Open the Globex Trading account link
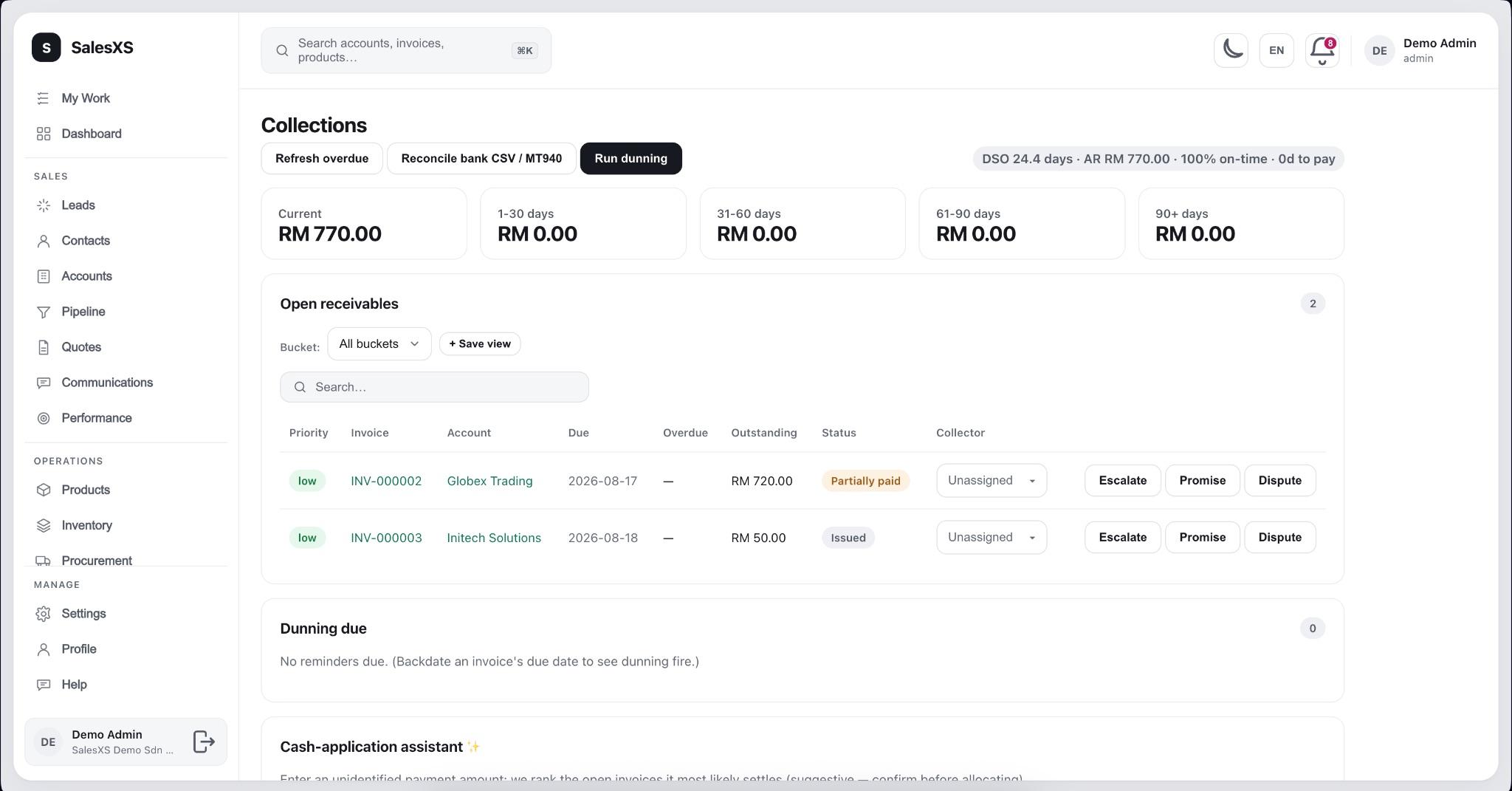Viewport: 1512px width, 791px height. [489, 481]
